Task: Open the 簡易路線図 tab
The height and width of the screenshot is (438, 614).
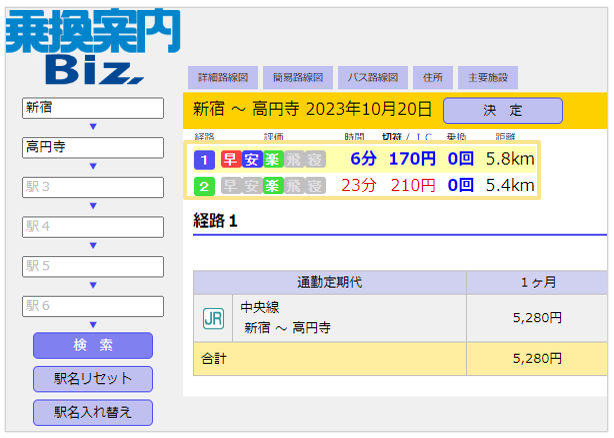Action: tap(296, 78)
